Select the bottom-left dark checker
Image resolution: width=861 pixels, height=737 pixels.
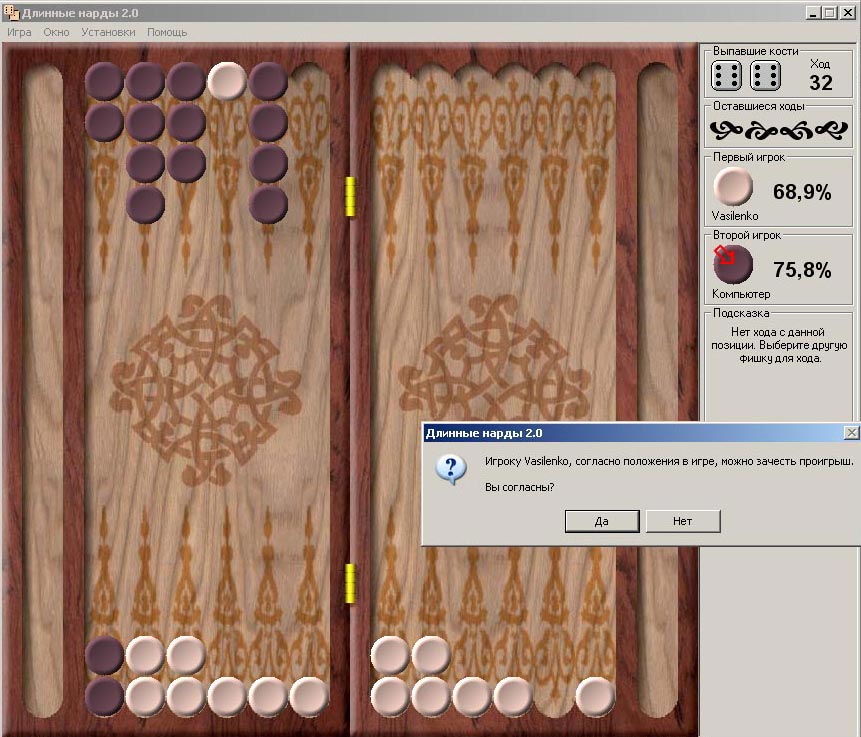coord(104,696)
